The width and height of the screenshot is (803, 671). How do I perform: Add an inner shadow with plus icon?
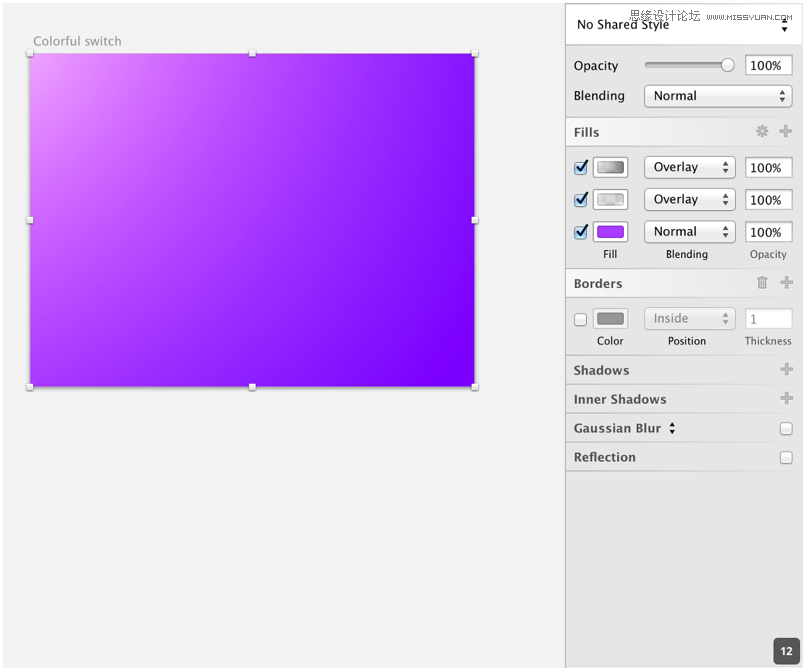click(x=786, y=398)
